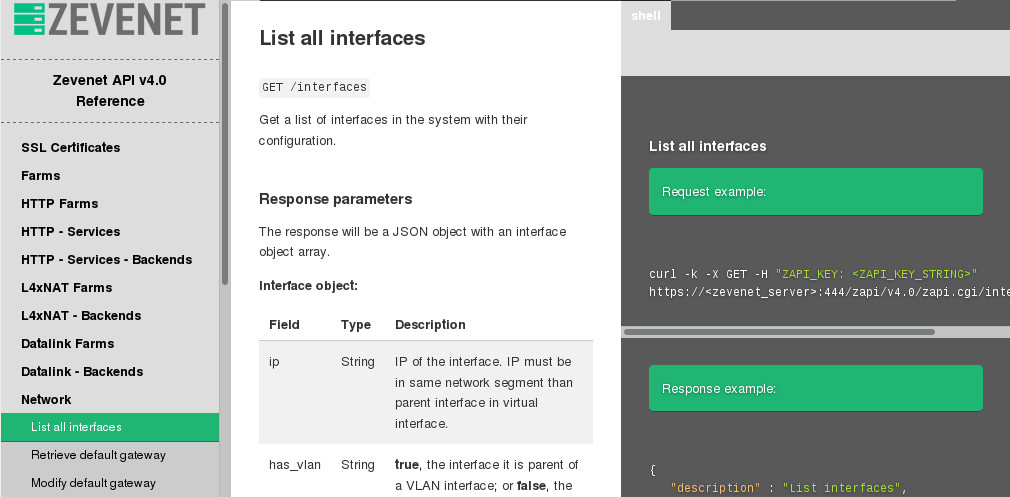Open L4xNAT - Backends section
The width and height of the screenshot is (1010, 497).
pyautogui.click(x=81, y=315)
